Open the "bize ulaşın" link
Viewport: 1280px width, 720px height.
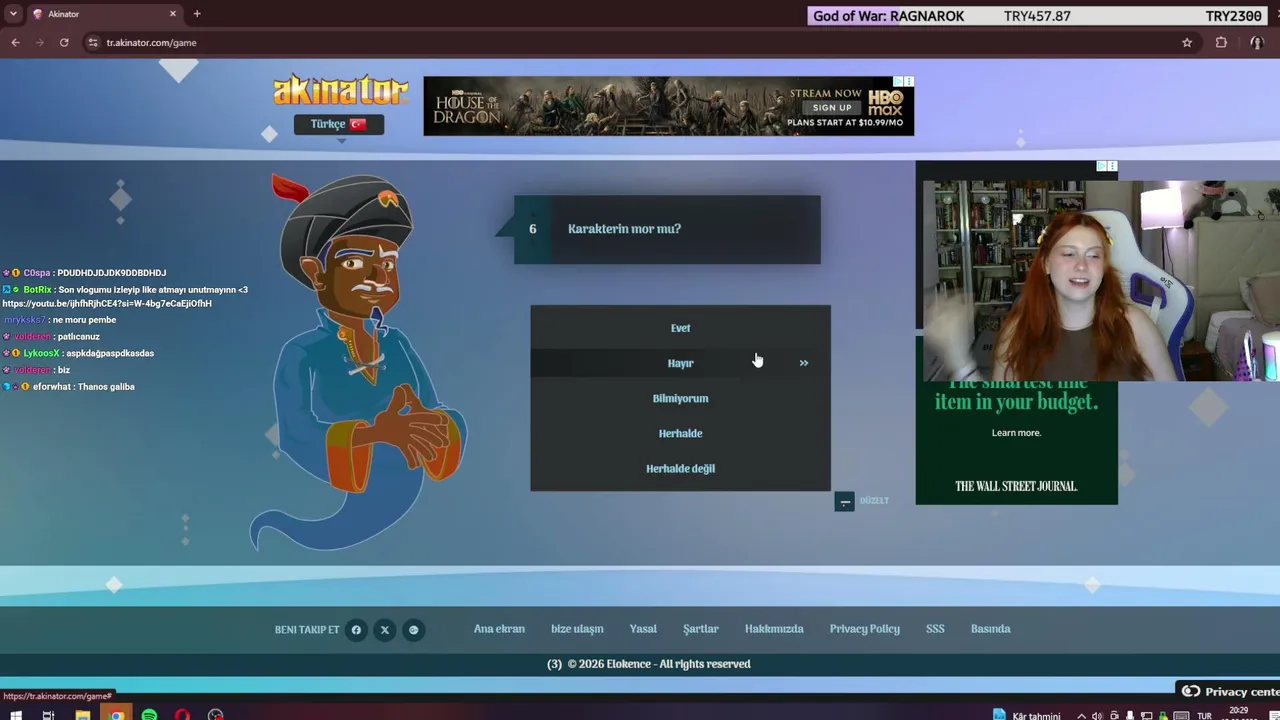[x=577, y=629]
